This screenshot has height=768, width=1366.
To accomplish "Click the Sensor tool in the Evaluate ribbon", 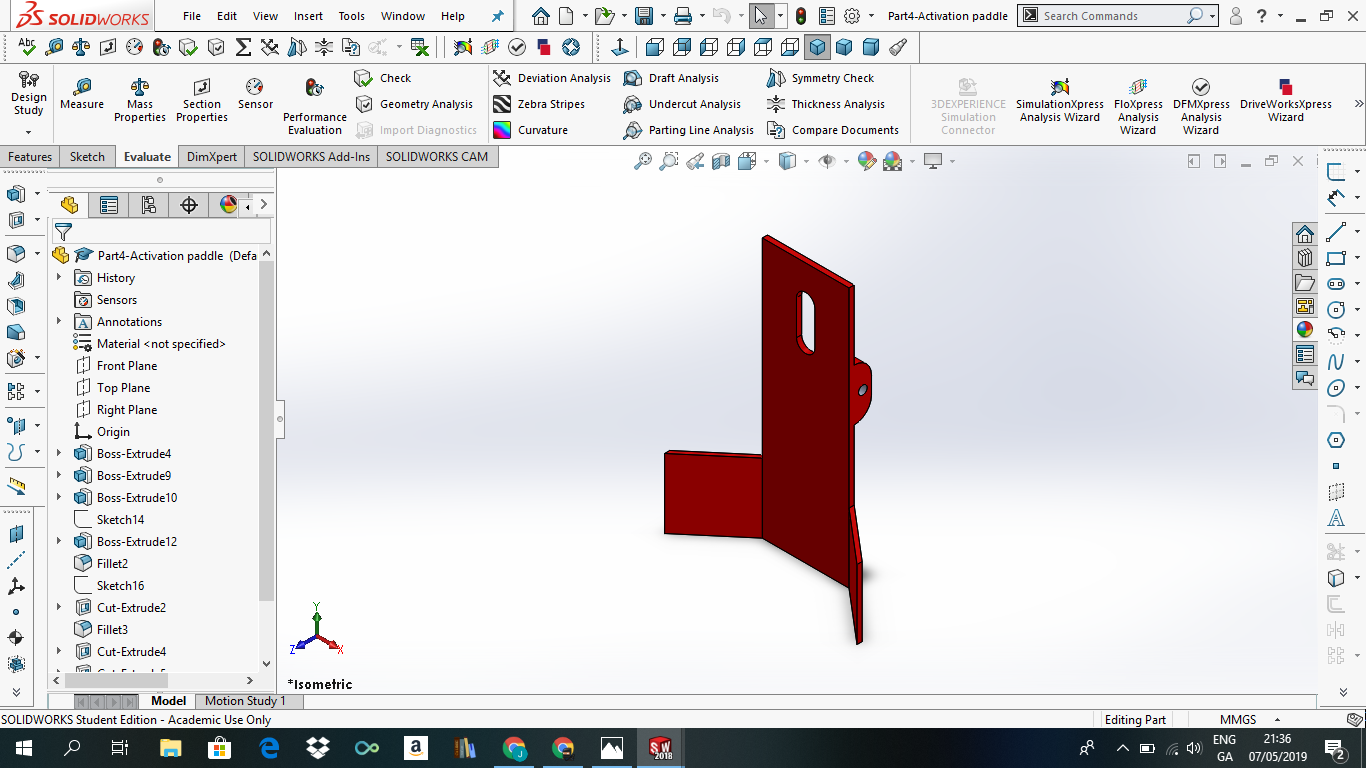I will (255, 95).
